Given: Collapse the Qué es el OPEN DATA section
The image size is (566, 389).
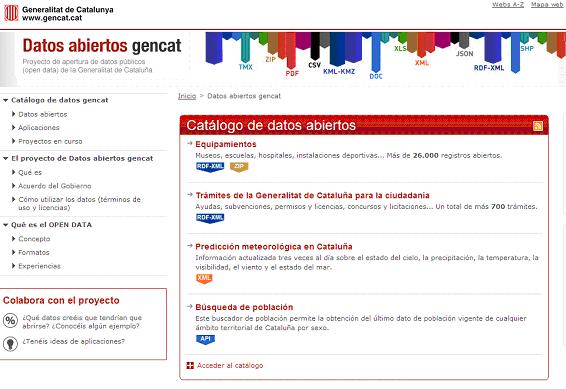Looking at the screenshot, I should click(x=5, y=225).
